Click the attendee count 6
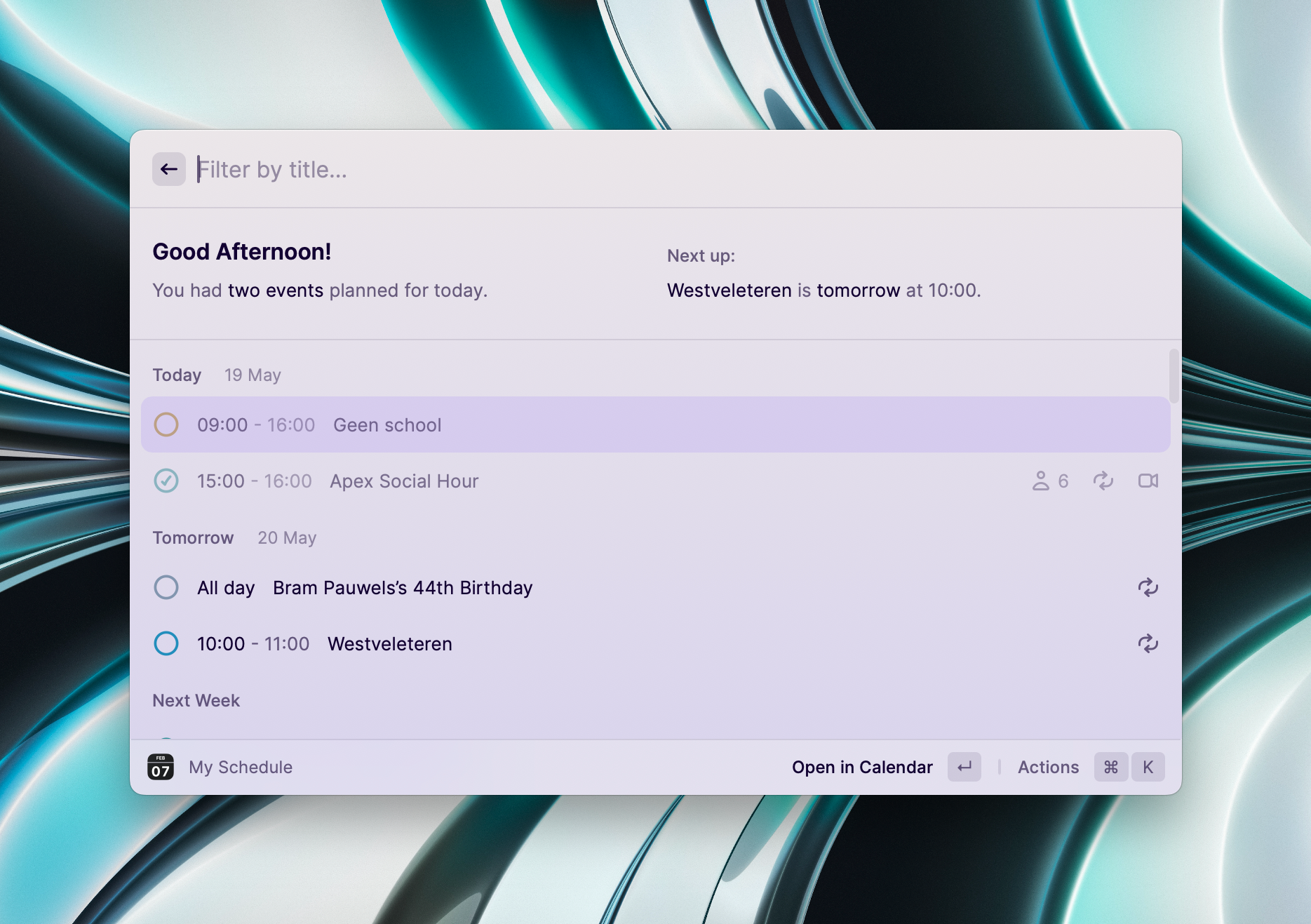The height and width of the screenshot is (924, 1311). [1063, 481]
